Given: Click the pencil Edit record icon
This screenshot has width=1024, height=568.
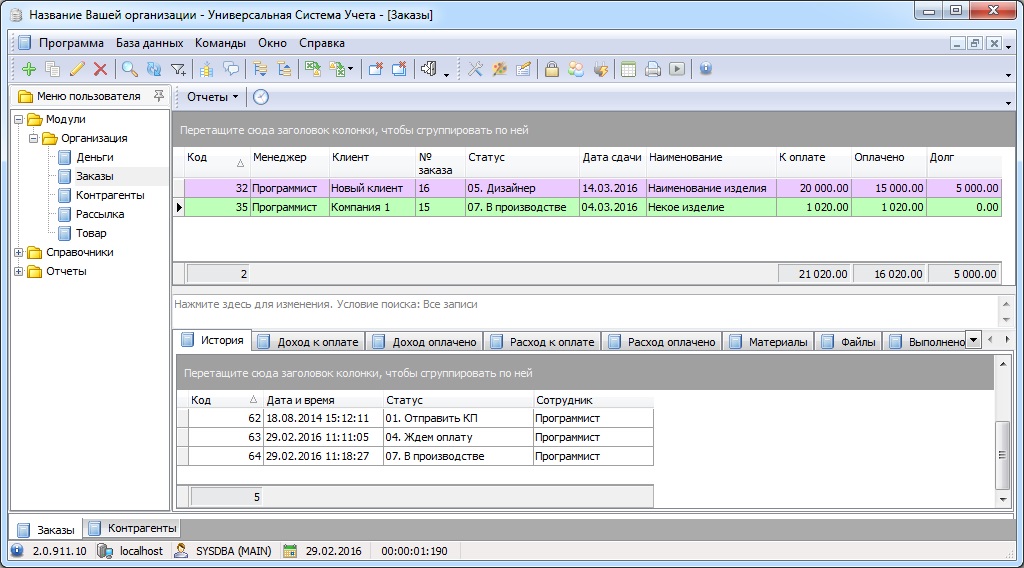Looking at the screenshot, I should pos(77,69).
